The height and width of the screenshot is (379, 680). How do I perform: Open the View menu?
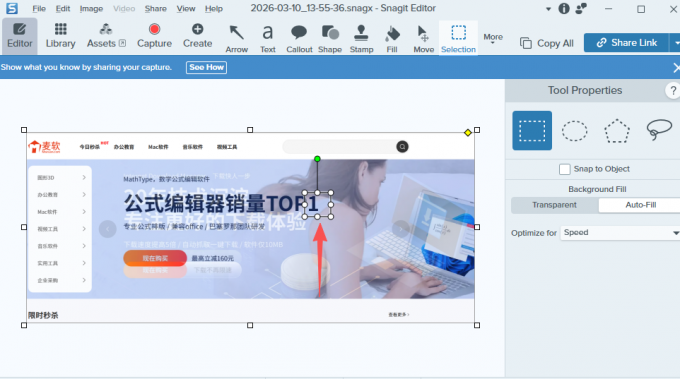(x=186, y=8)
